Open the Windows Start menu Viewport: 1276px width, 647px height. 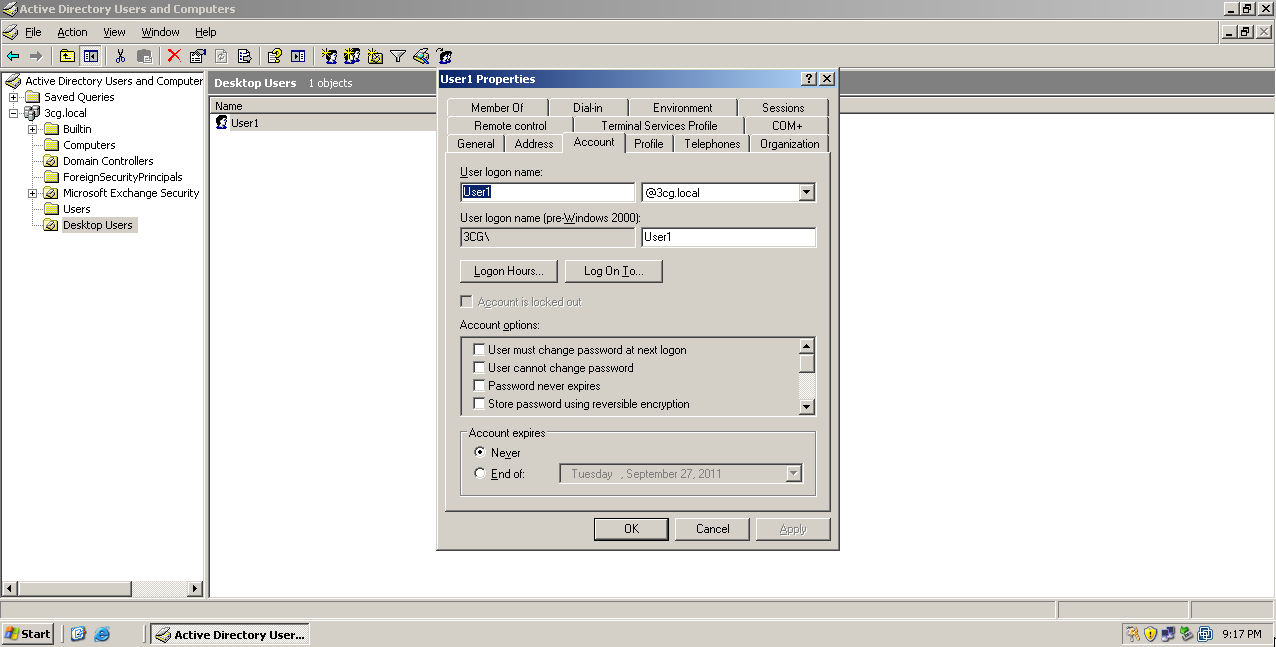pyautogui.click(x=28, y=634)
